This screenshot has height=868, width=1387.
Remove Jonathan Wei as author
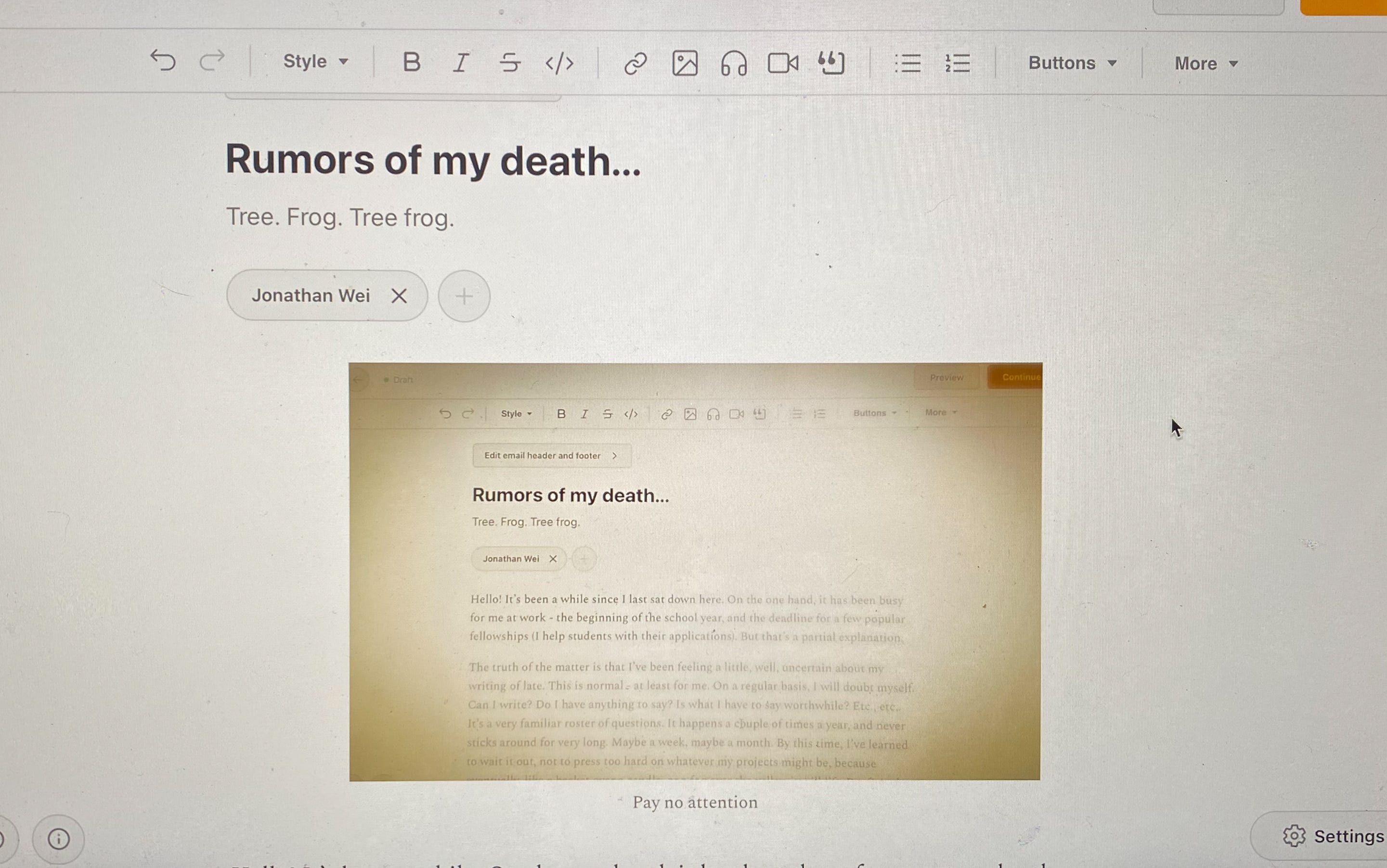click(399, 296)
